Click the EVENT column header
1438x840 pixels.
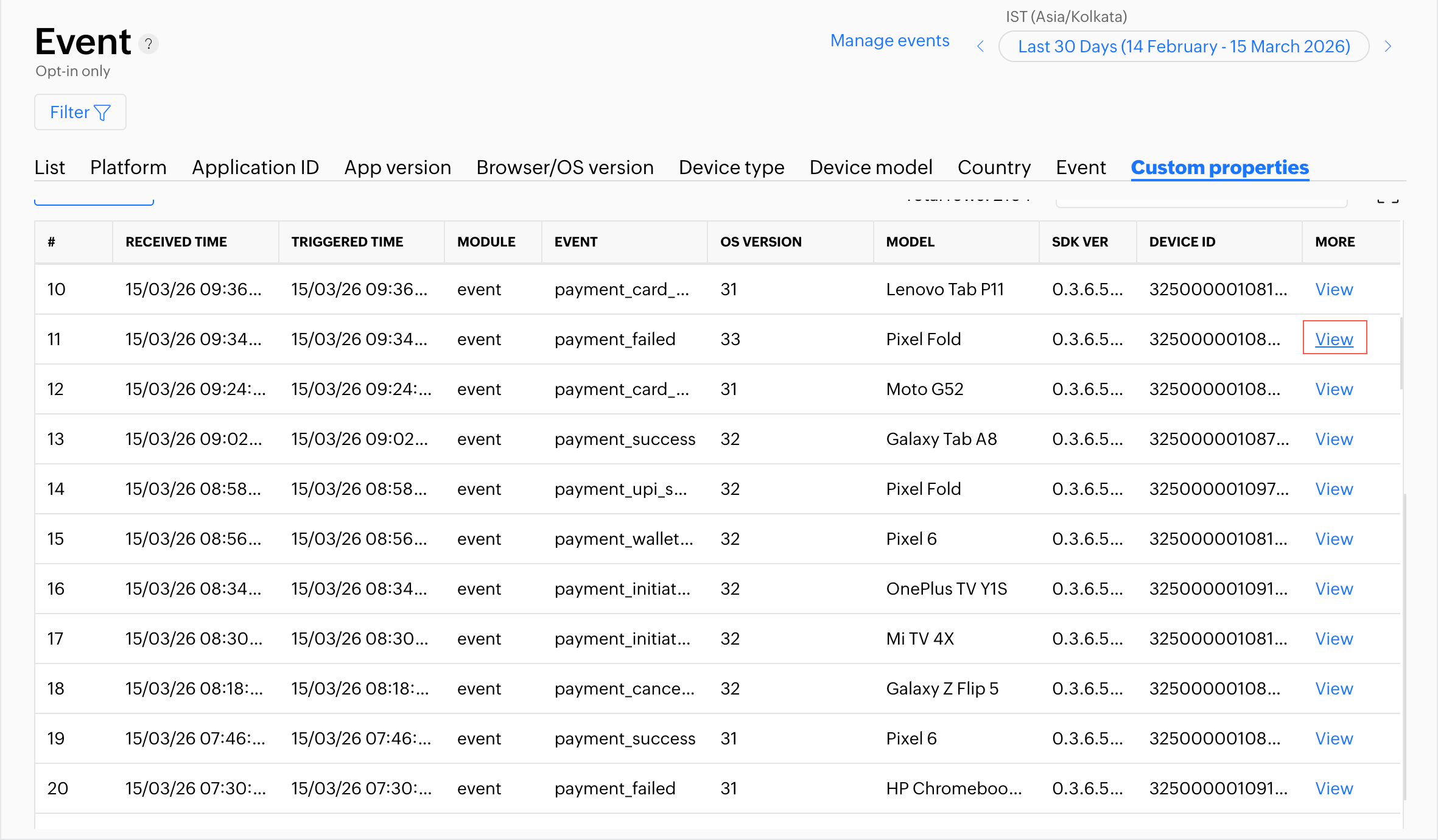[x=575, y=242]
